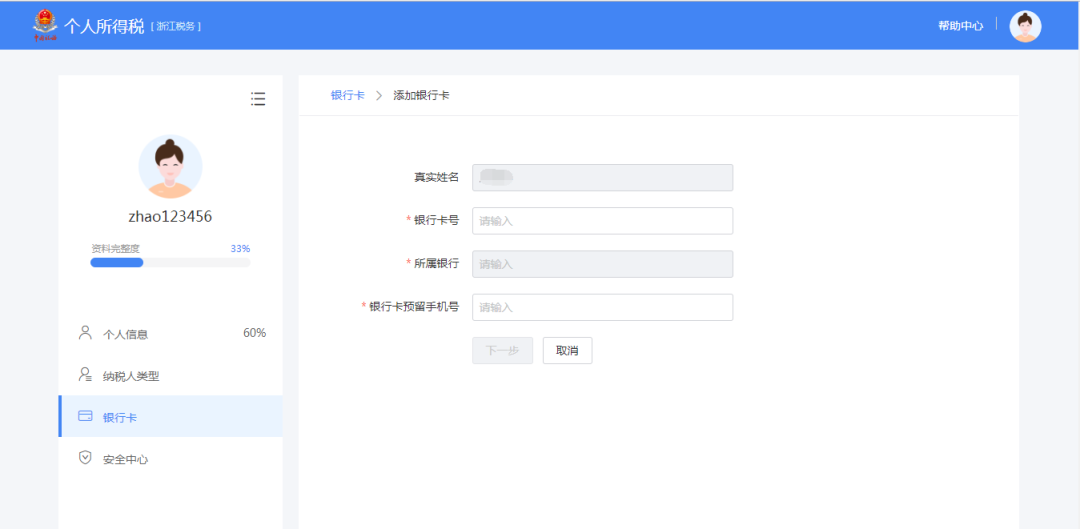Select 纳税人类型 in sidebar menu

(x=131, y=376)
